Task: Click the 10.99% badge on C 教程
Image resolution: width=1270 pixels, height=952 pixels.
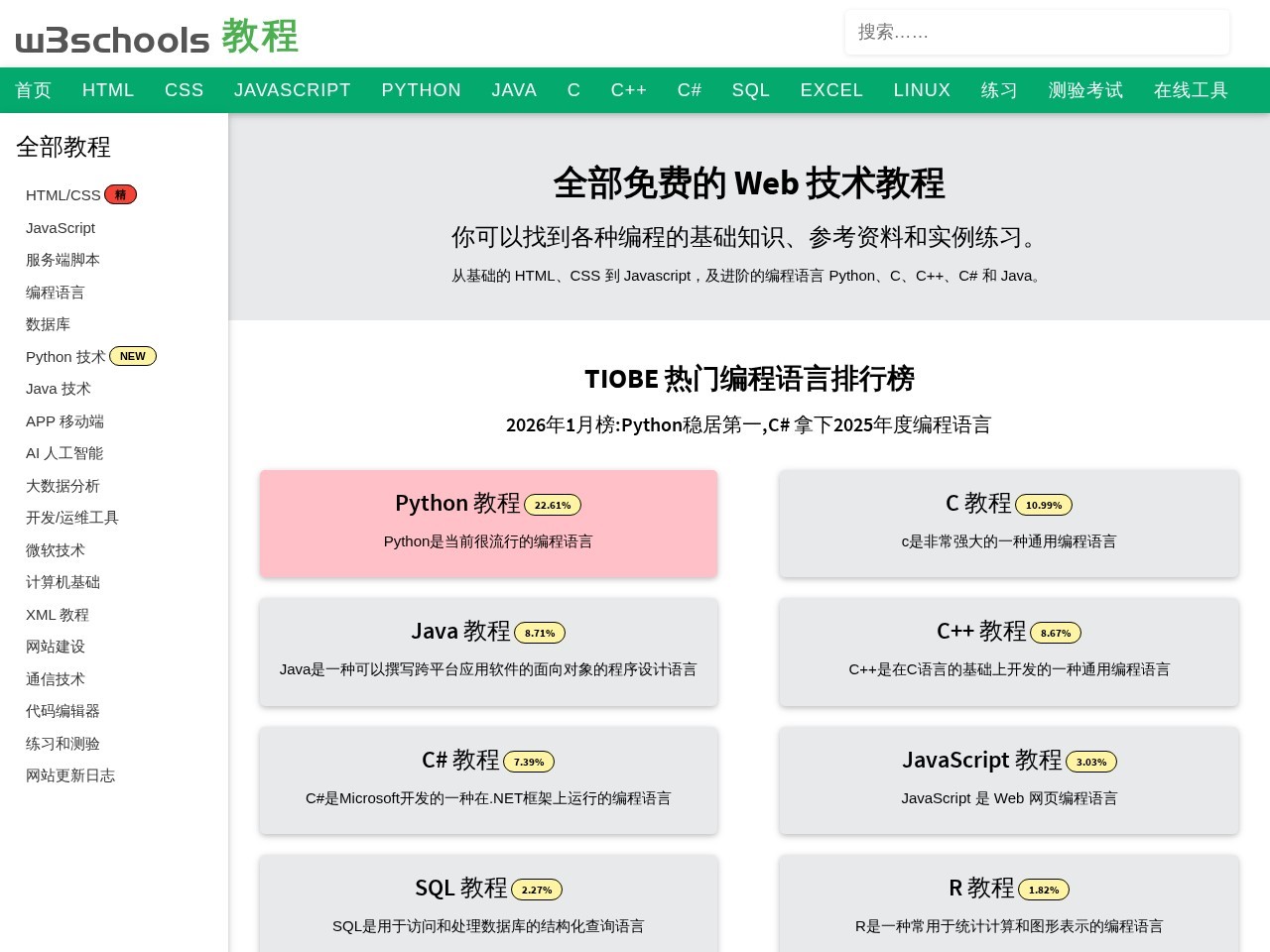Action: point(1044,505)
